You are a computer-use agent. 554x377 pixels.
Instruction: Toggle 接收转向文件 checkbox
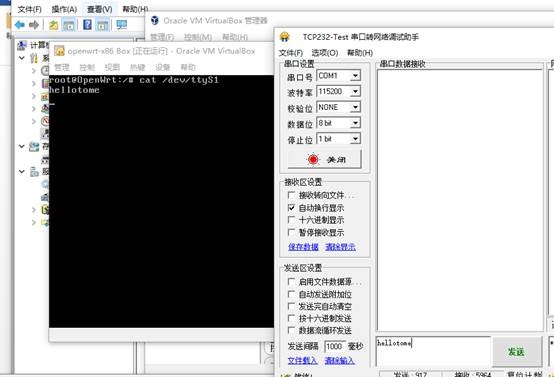[291, 195]
